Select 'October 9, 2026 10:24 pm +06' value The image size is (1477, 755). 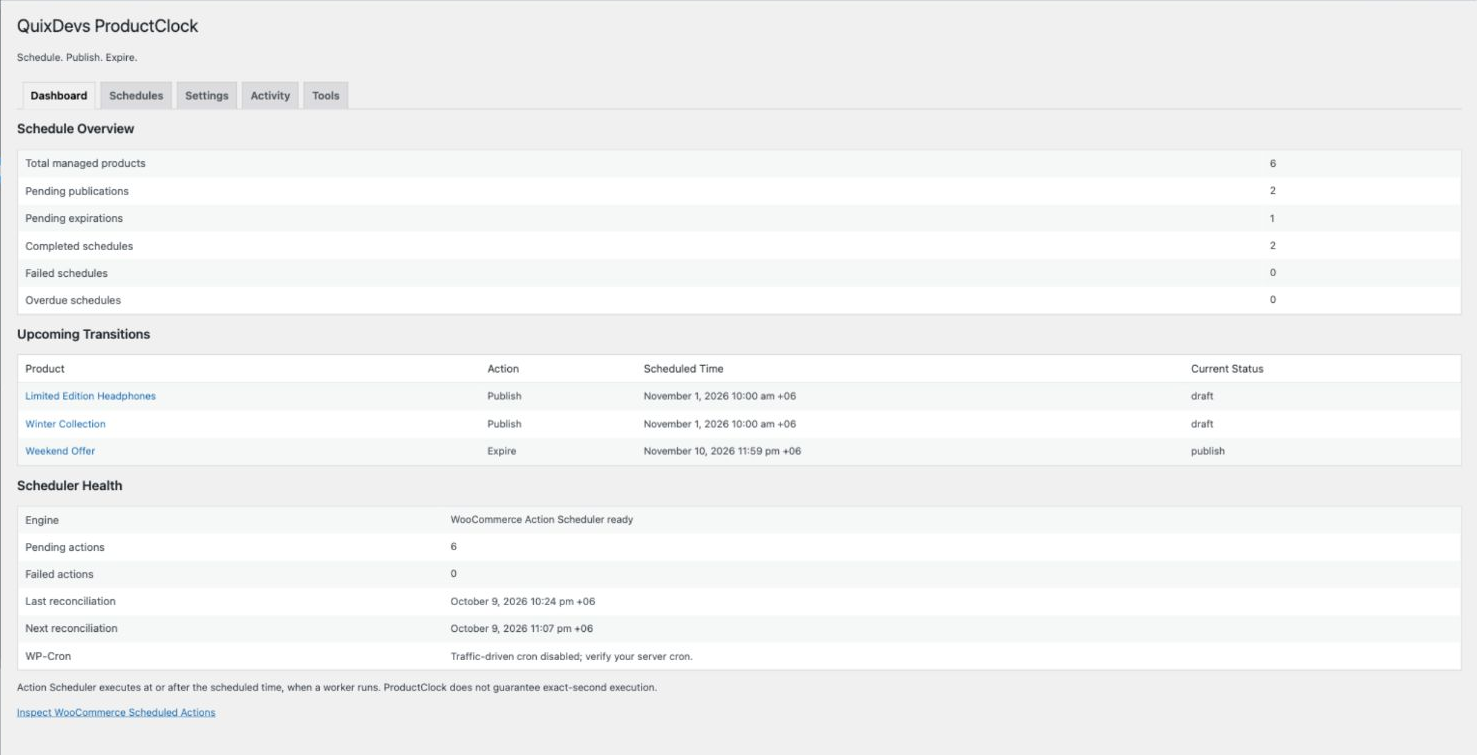[523, 602]
